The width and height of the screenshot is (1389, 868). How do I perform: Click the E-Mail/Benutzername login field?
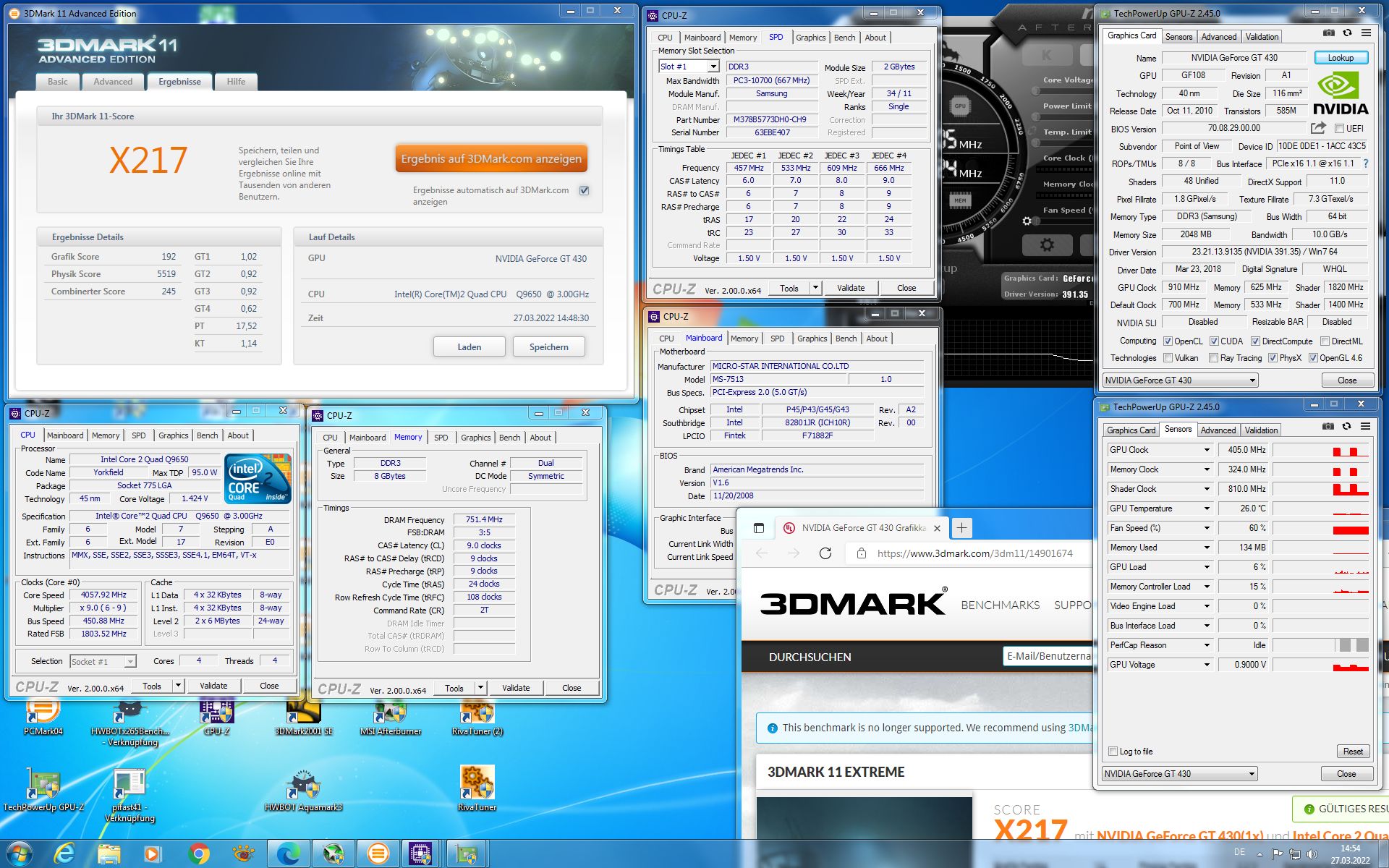point(1048,656)
